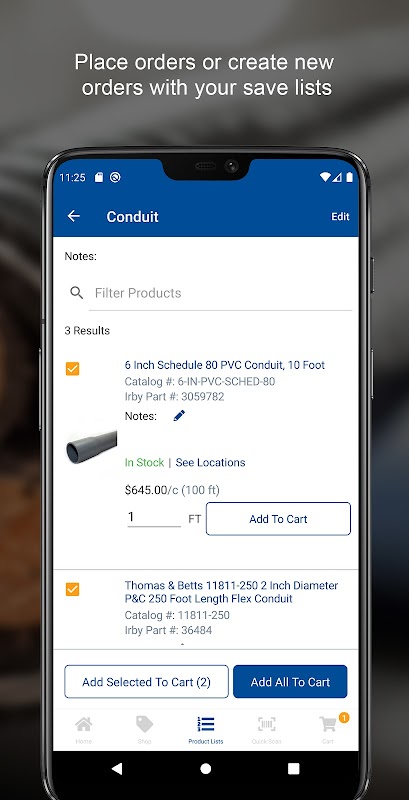Focus the Filter Products search field
The image size is (409, 800).
220,293
